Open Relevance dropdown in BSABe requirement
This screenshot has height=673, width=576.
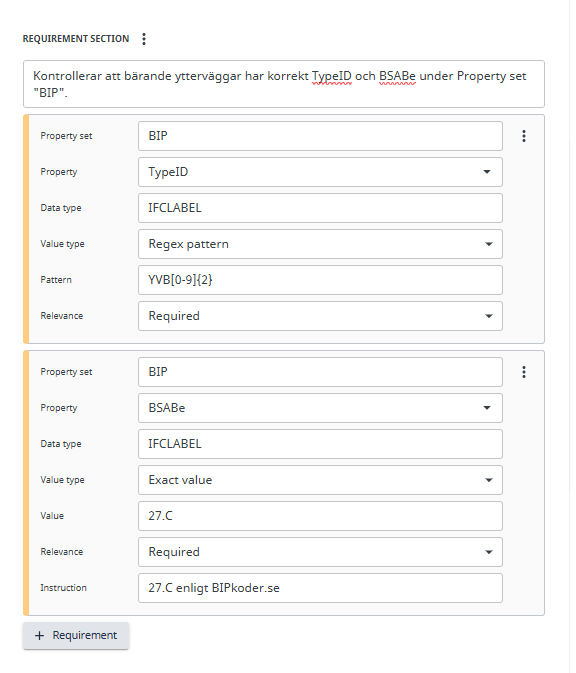coord(320,552)
